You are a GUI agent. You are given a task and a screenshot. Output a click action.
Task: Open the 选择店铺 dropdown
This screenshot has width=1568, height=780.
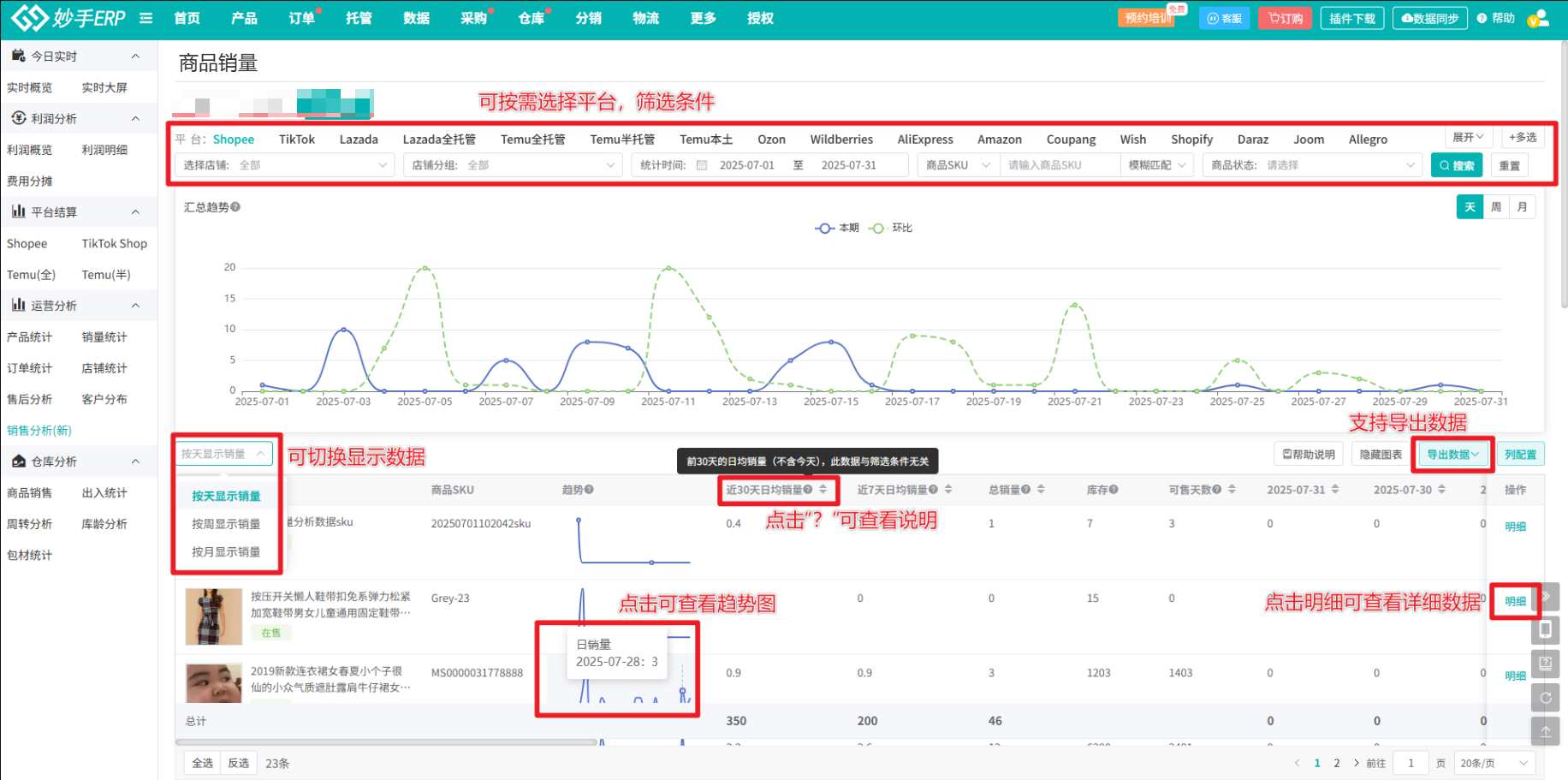pyautogui.click(x=284, y=165)
